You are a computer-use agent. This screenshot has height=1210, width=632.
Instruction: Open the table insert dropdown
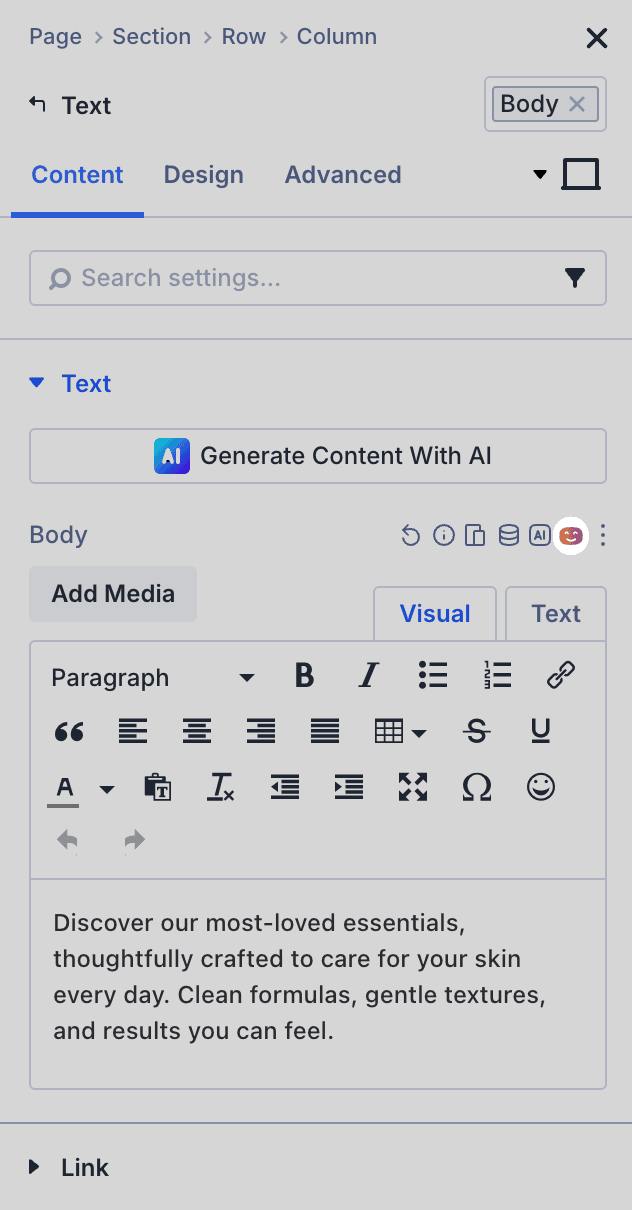tap(400, 732)
